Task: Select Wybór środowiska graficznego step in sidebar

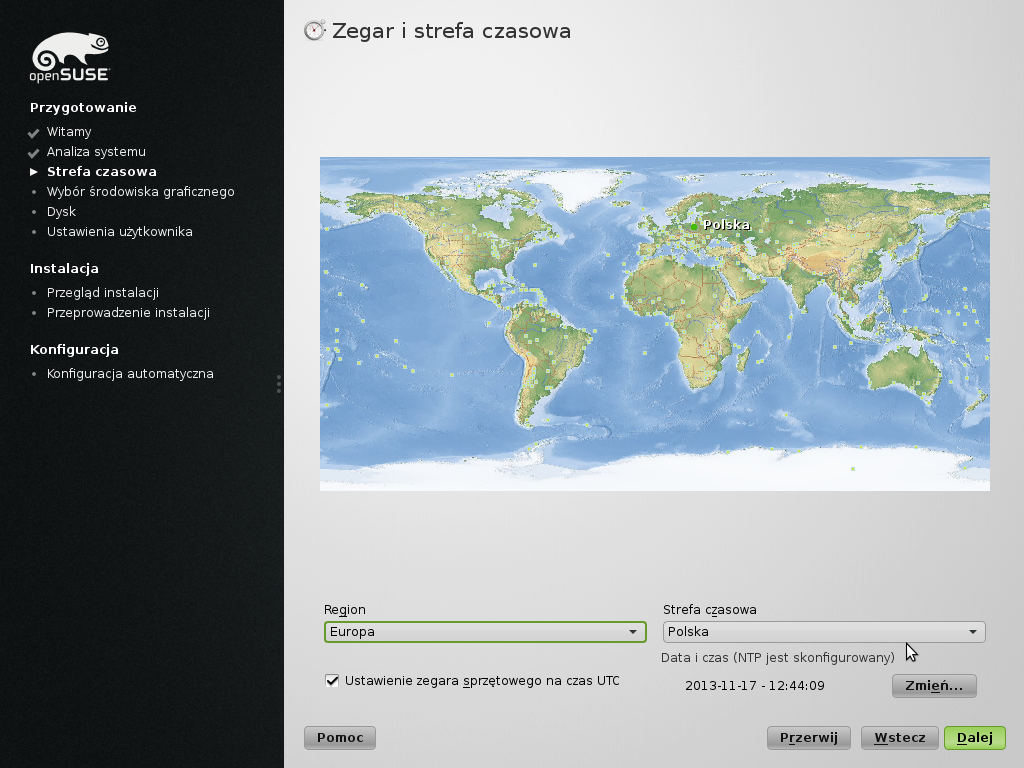Action: coord(140,192)
